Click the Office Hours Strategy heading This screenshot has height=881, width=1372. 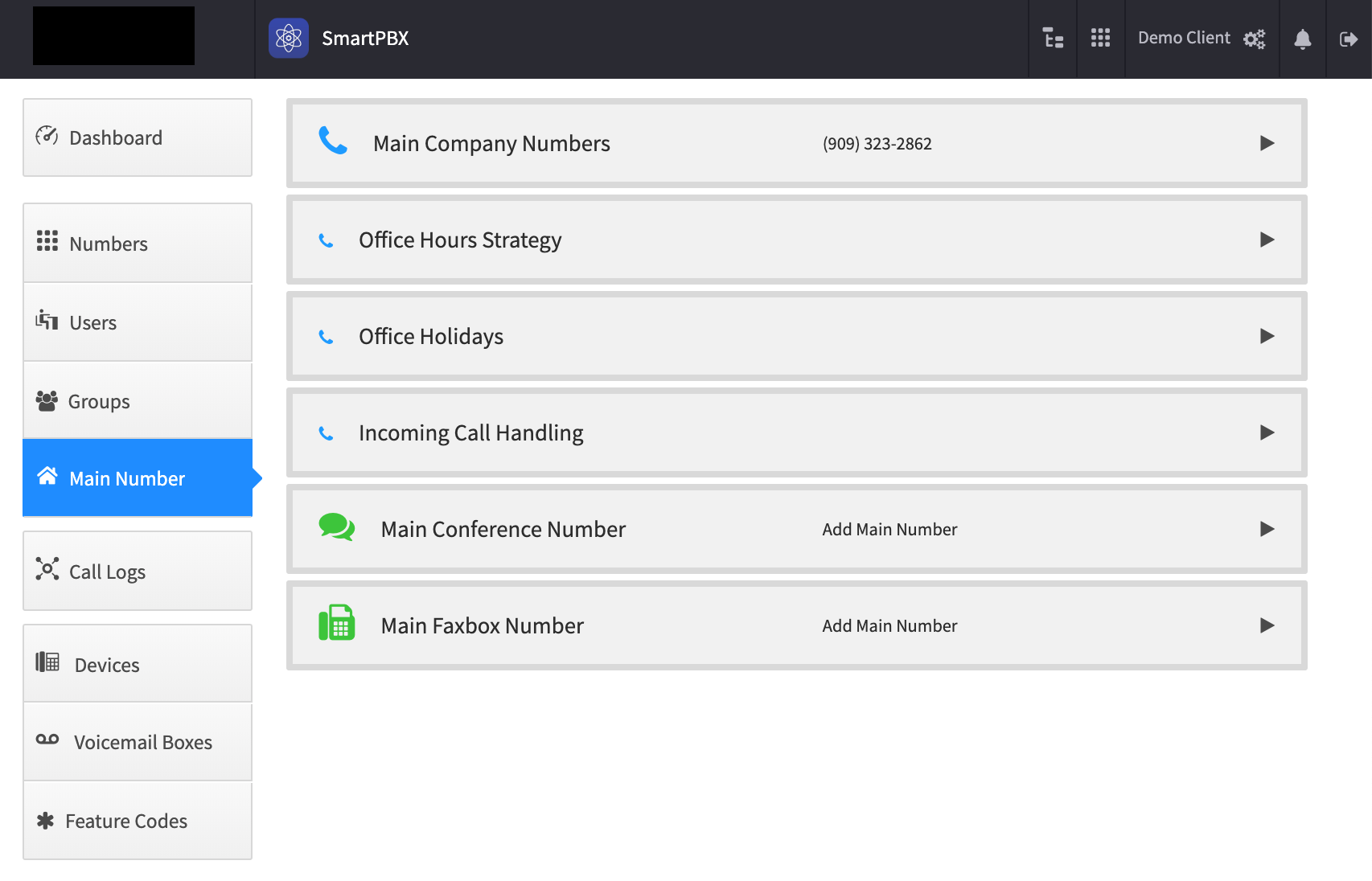460,240
